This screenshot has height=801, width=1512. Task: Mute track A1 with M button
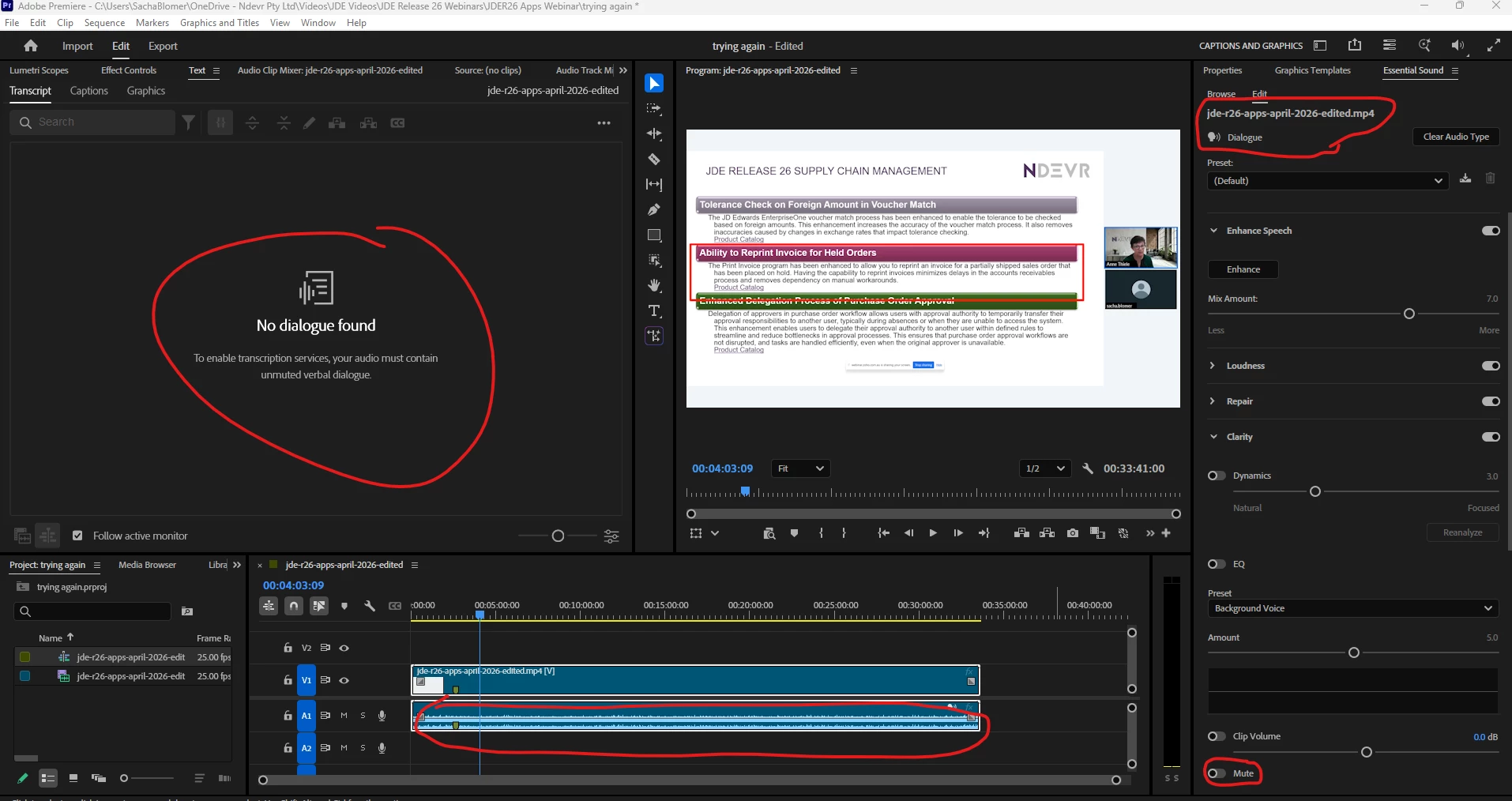pos(344,716)
